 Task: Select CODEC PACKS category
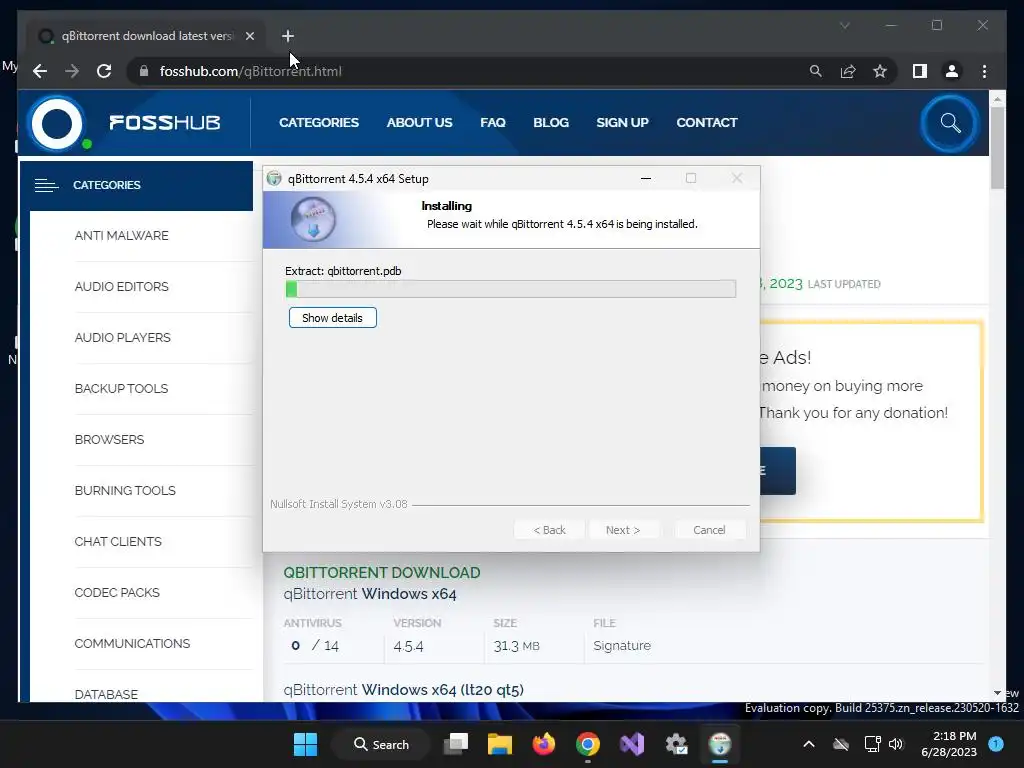[x=117, y=592]
